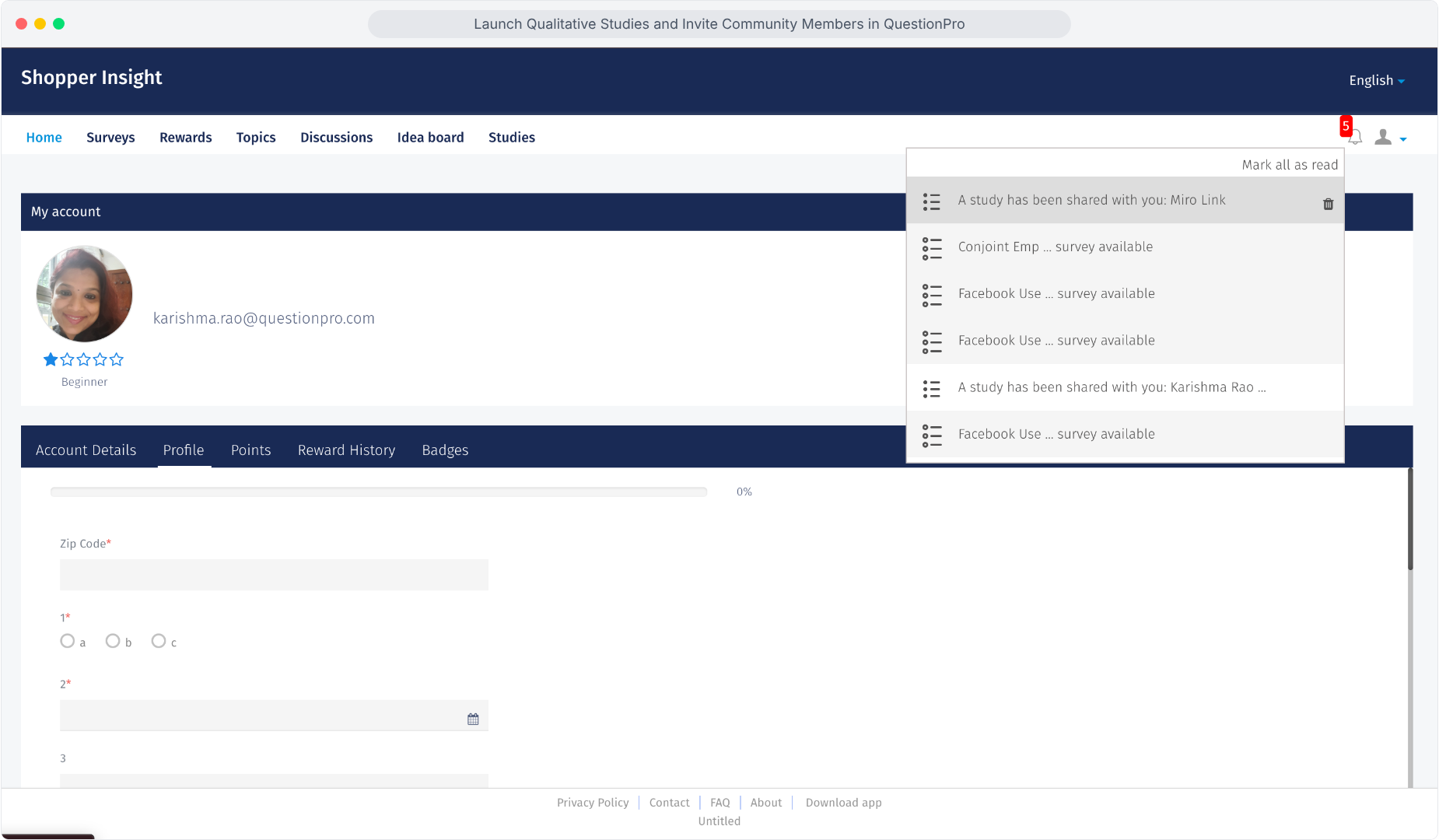Open the Rewards menu
The height and width of the screenshot is (840, 1439).
pos(186,138)
